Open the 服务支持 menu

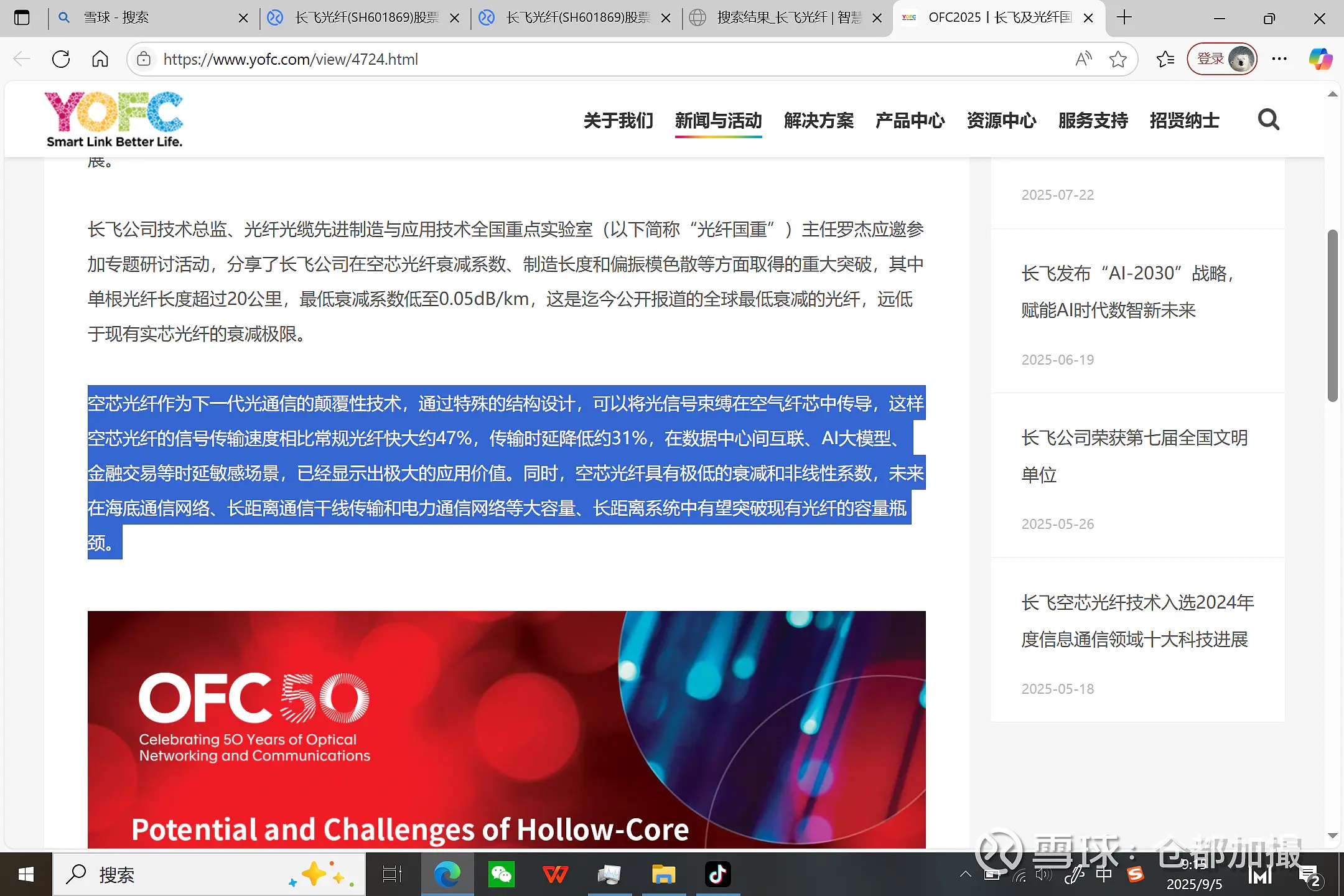click(x=1093, y=120)
